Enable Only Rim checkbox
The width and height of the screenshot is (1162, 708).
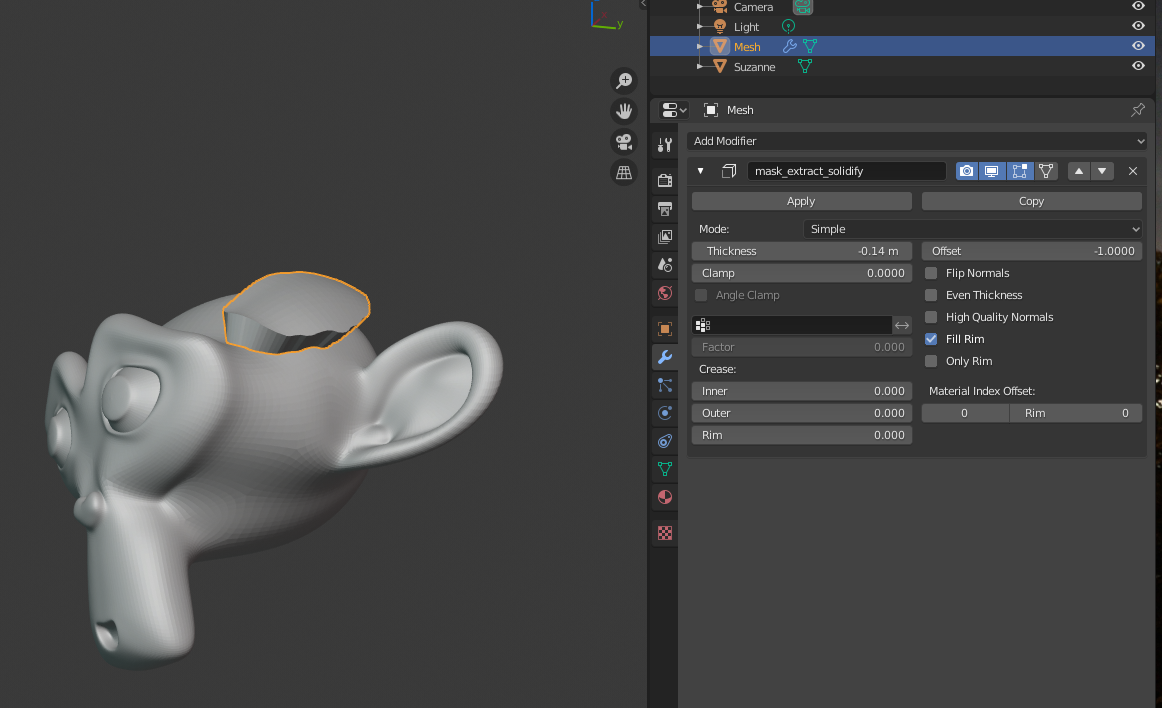tap(931, 361)
